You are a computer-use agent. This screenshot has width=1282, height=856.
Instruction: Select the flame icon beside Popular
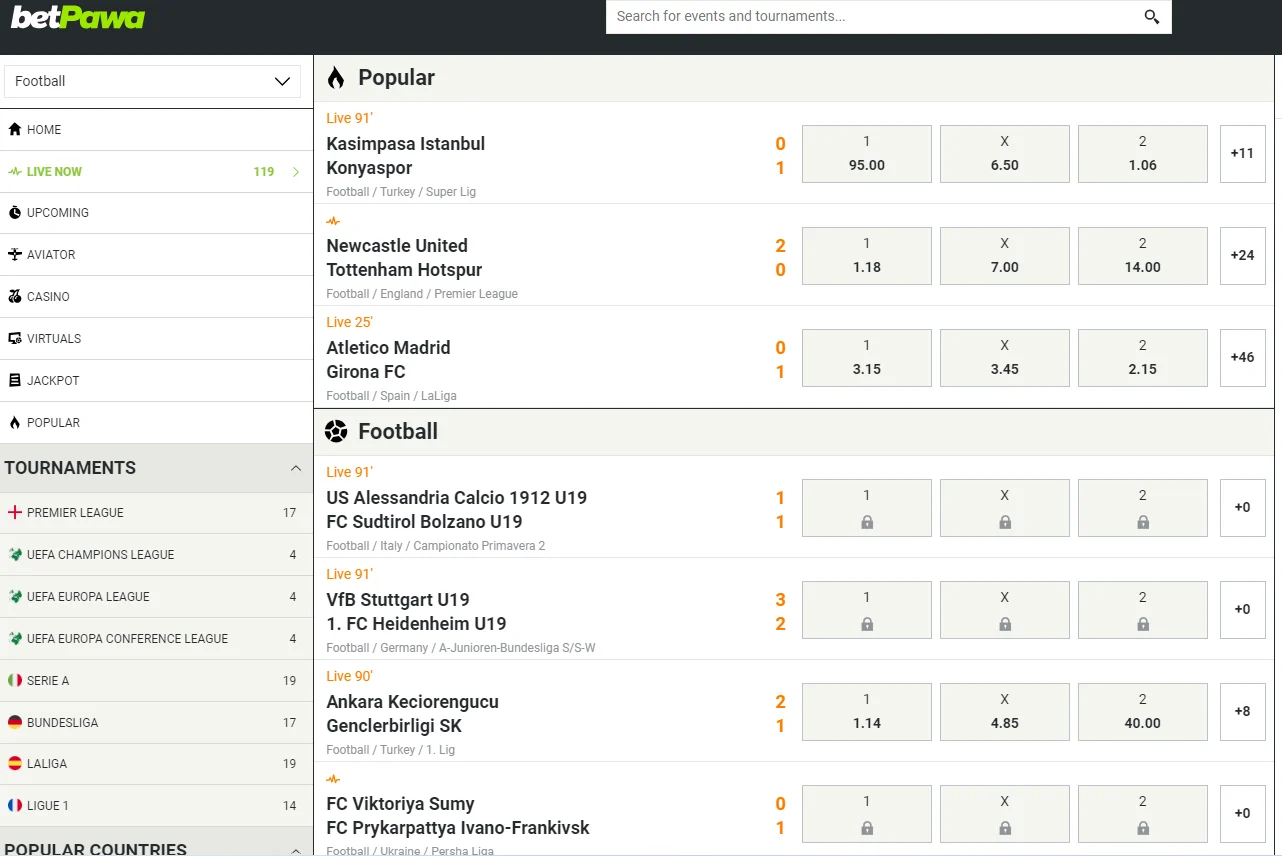click(x=335, y=77)
